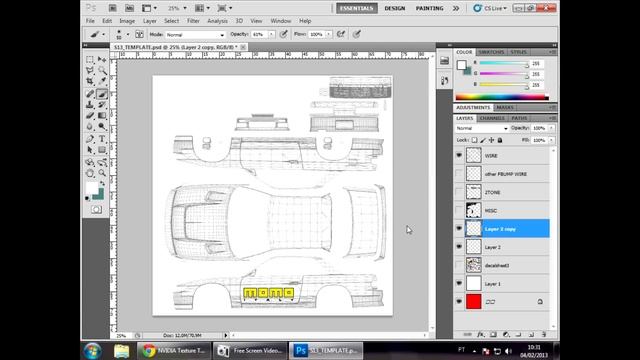Click the Essentials workspace button

[356, 8]
